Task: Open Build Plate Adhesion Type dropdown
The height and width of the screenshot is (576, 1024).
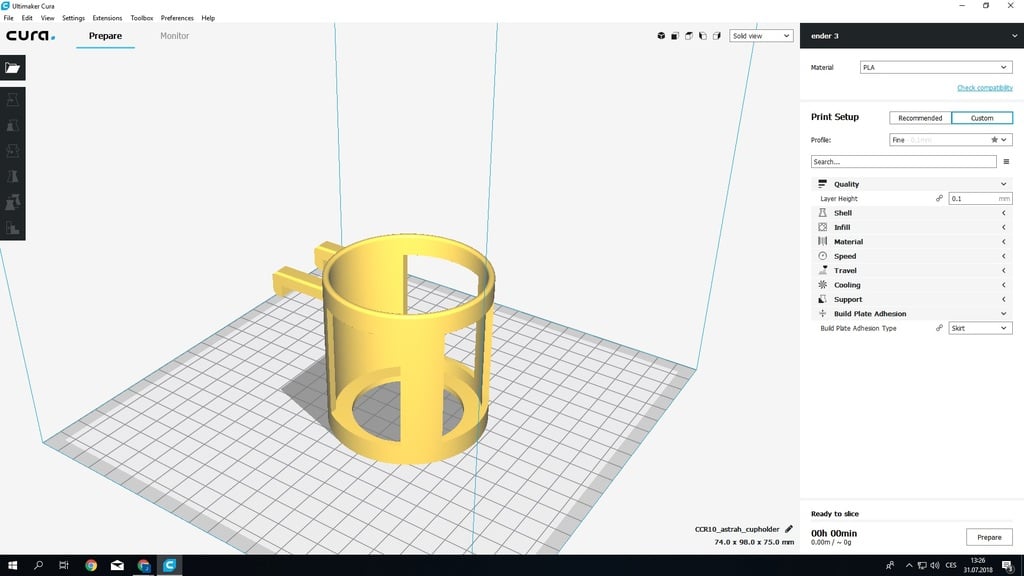Action: pyautogui.click(x=979, y=328)
